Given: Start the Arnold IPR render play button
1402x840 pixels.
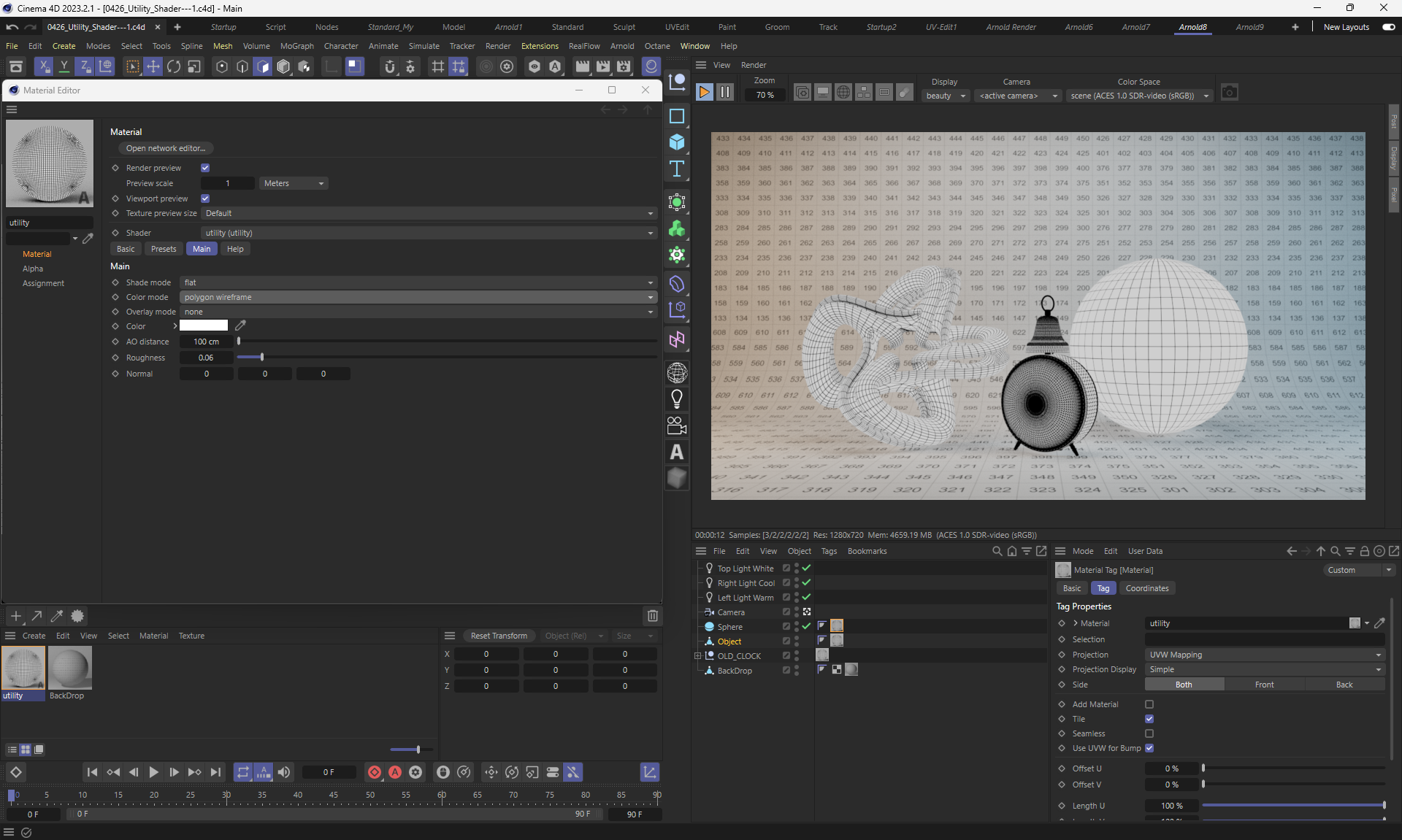Looking at the screenshot, I should point(704,92).
